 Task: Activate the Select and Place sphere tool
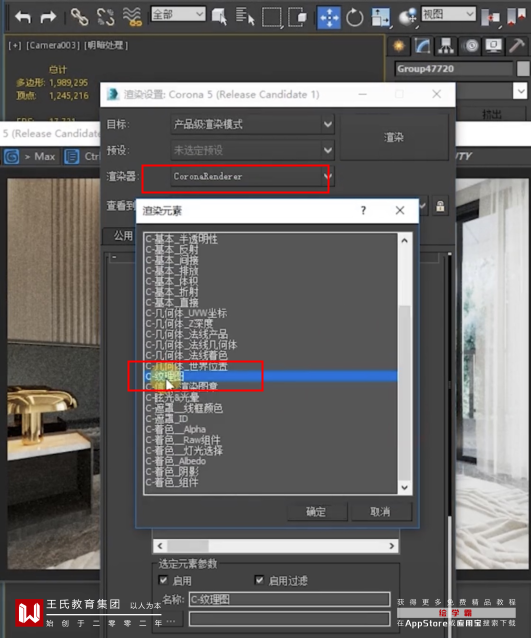pos(407,17)
